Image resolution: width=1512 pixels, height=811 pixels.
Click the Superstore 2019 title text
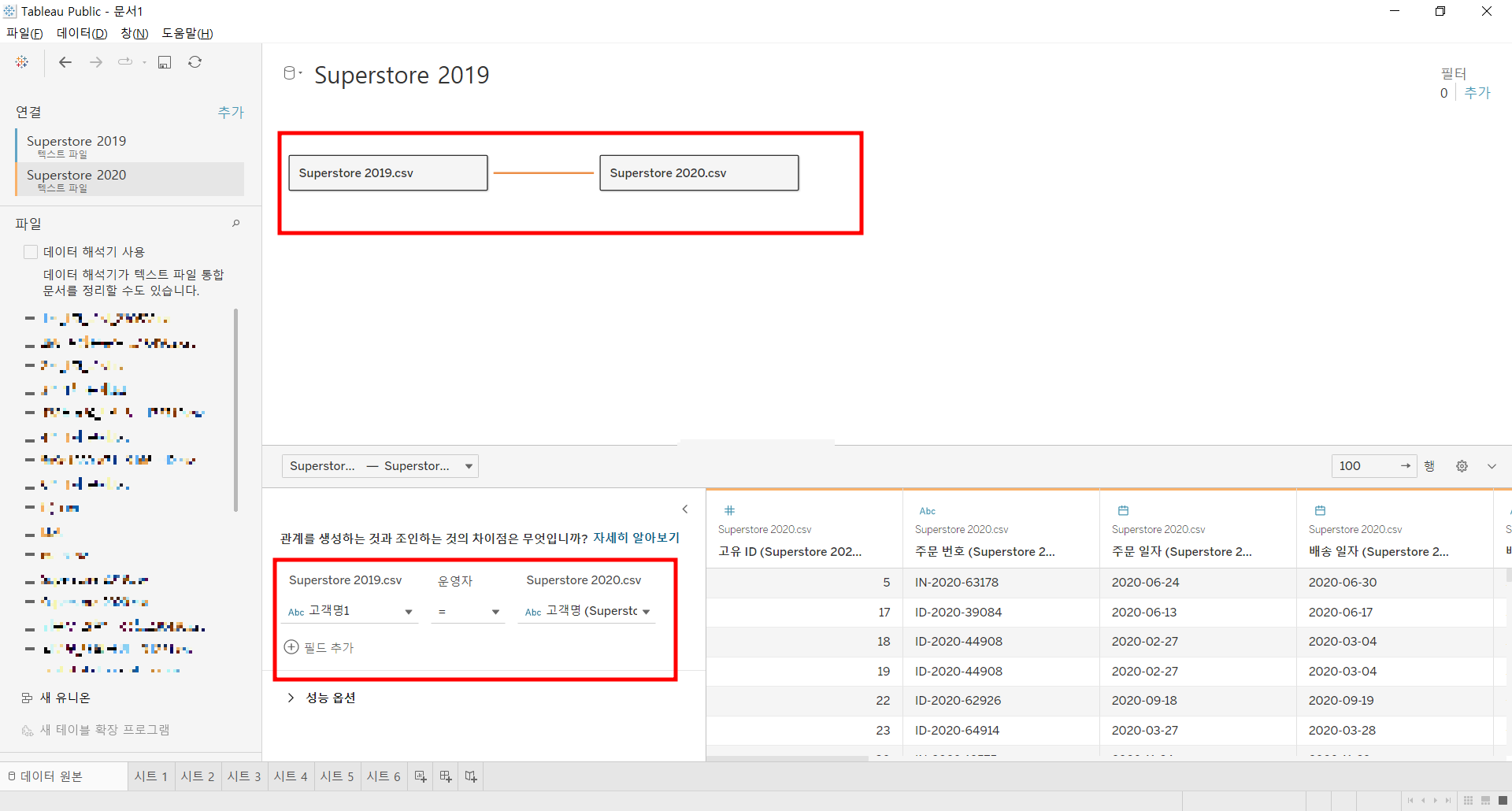(402, 75)
